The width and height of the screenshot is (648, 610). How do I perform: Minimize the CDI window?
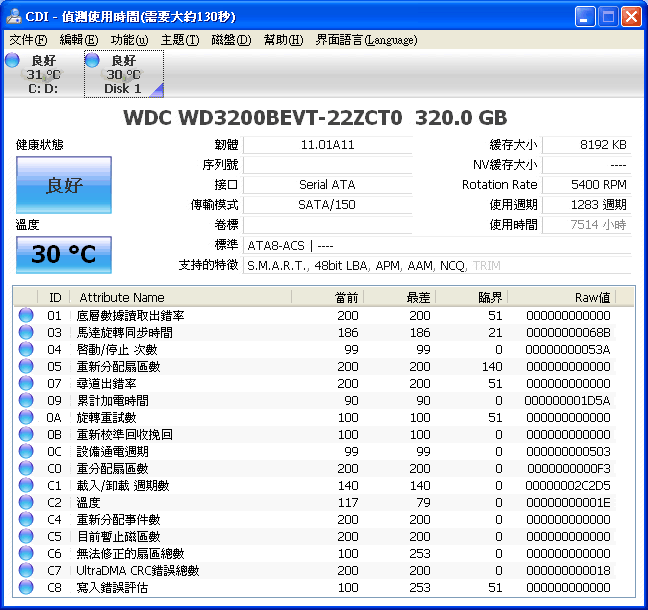pyautogui.click(x=584, y=17)
